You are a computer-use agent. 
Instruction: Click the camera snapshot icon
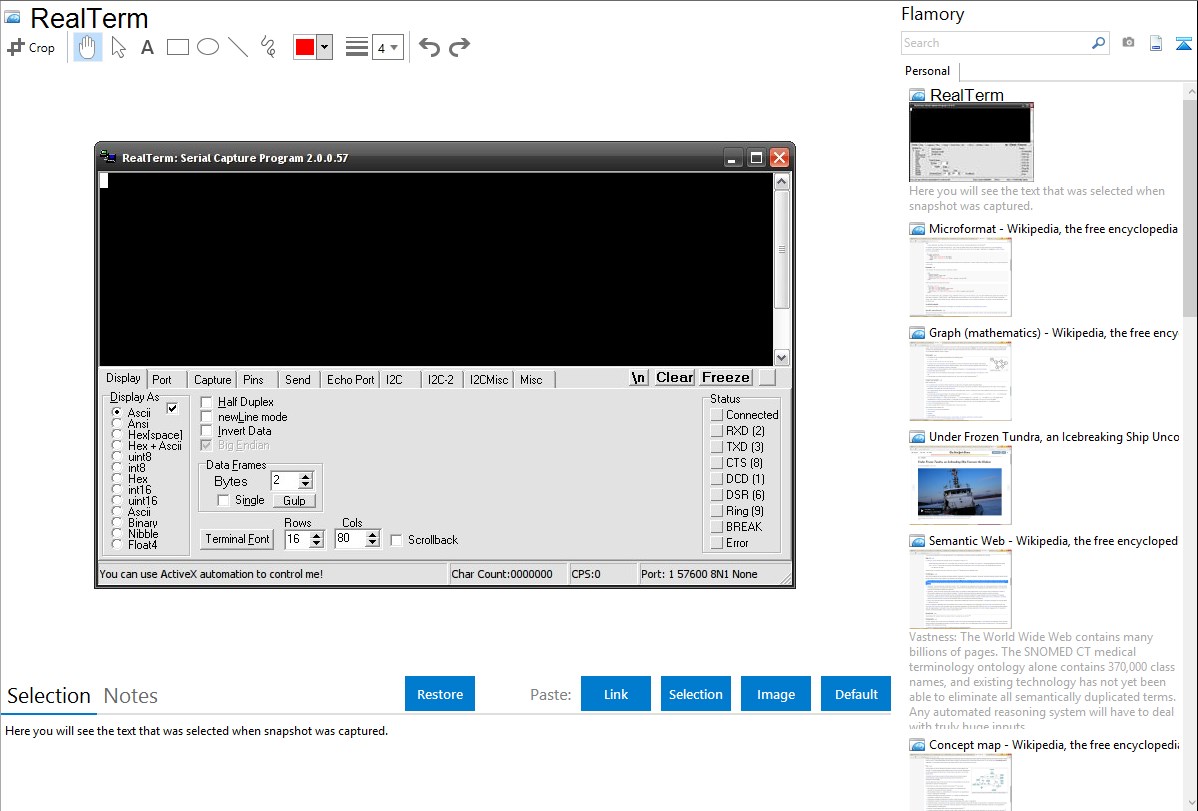tap(1128, 43)
